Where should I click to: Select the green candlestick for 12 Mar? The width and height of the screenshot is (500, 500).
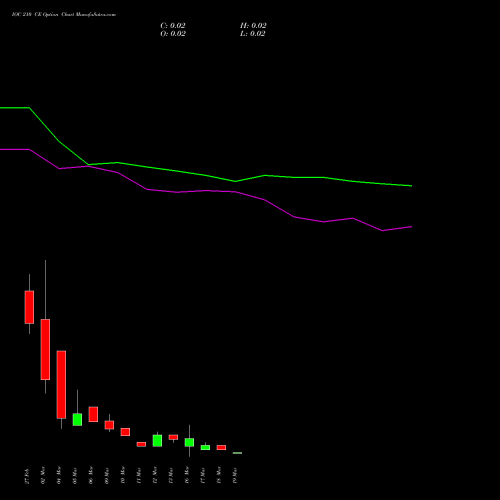click(157, 440)
